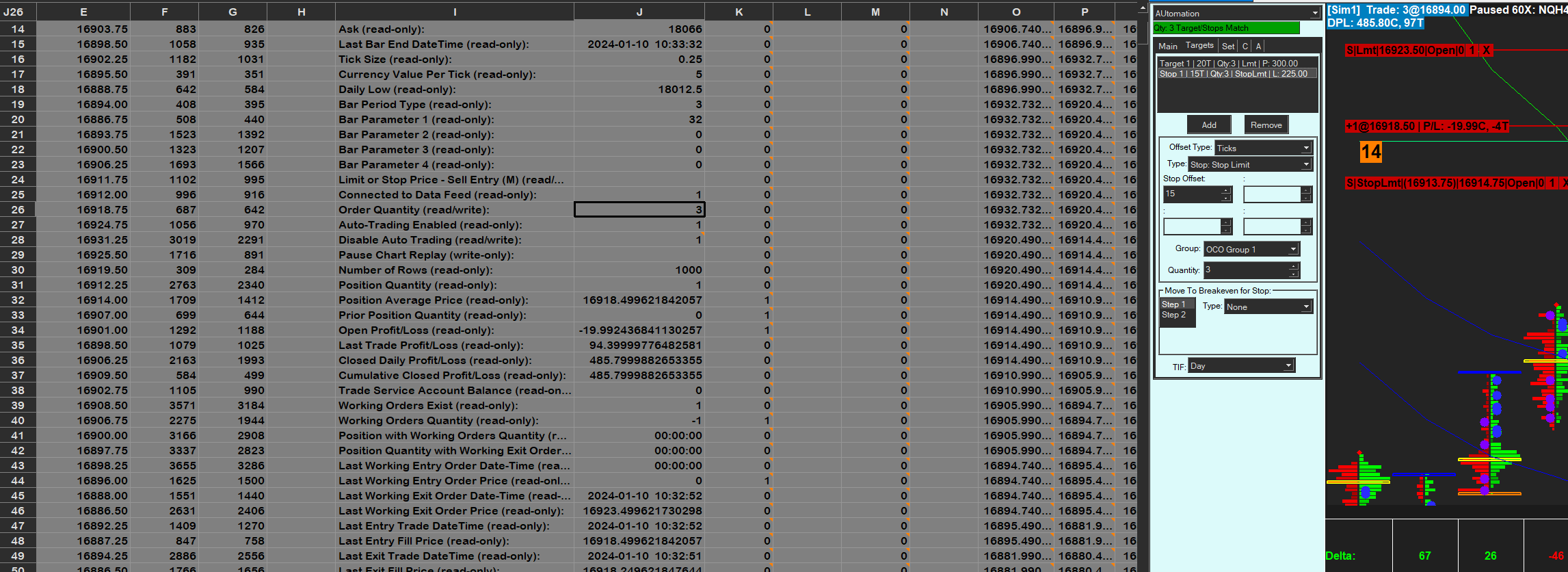The width and height of the screenshot is (1568, 572).
Task: Click the Add button
Action: 1209,125
